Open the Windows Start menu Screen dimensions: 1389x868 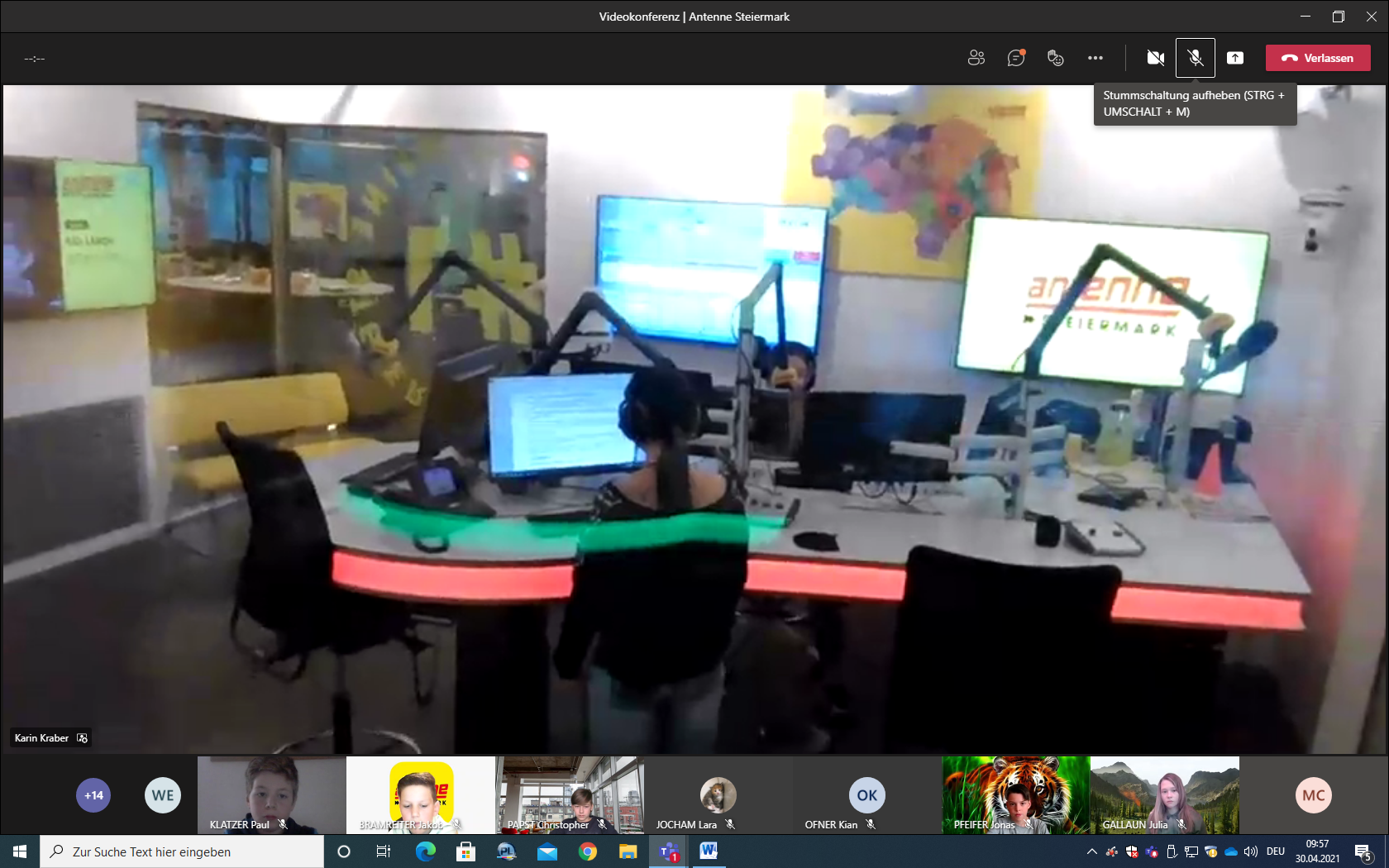pos(20,851)
